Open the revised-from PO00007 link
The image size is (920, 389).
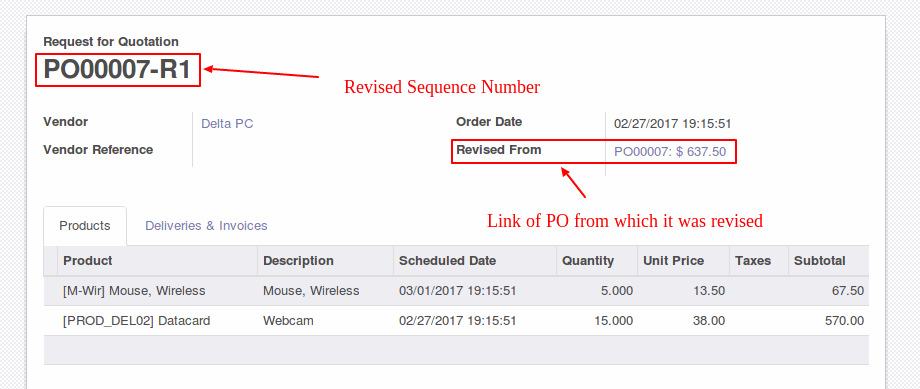[x=670, y=151]
